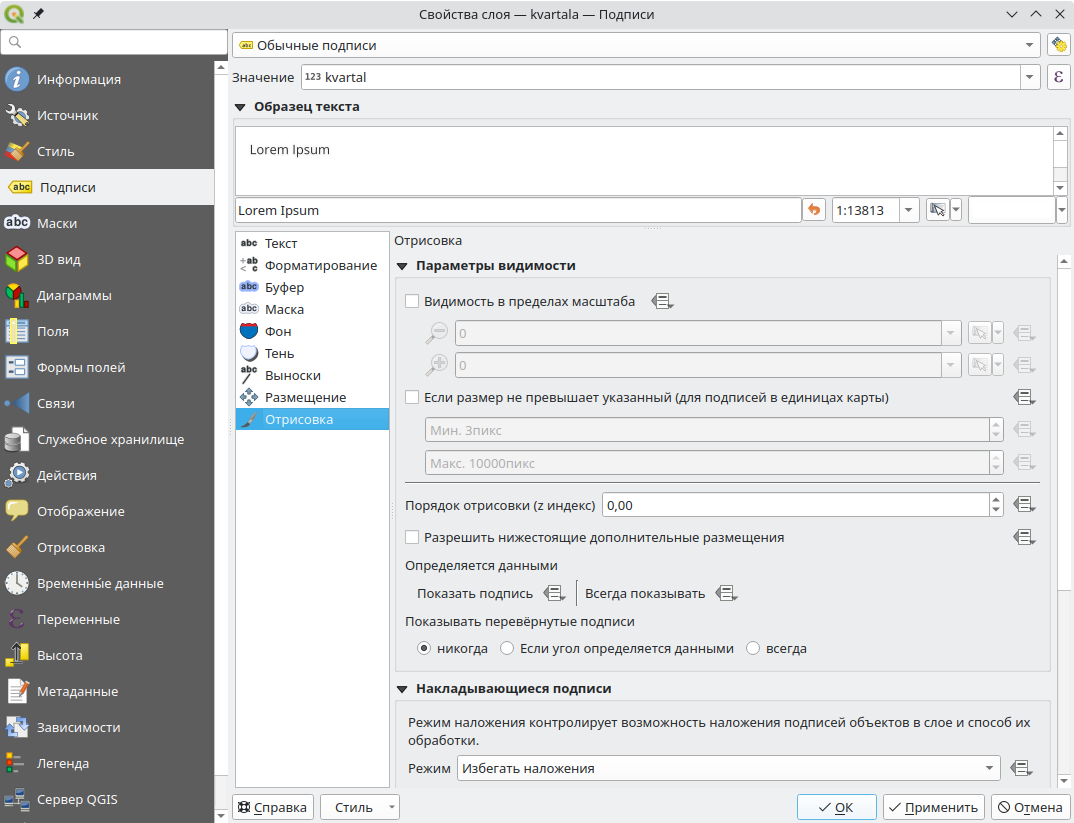Select the никогда radio button
This screenshot has width=1074, height=823.
(x=424, y=648)
